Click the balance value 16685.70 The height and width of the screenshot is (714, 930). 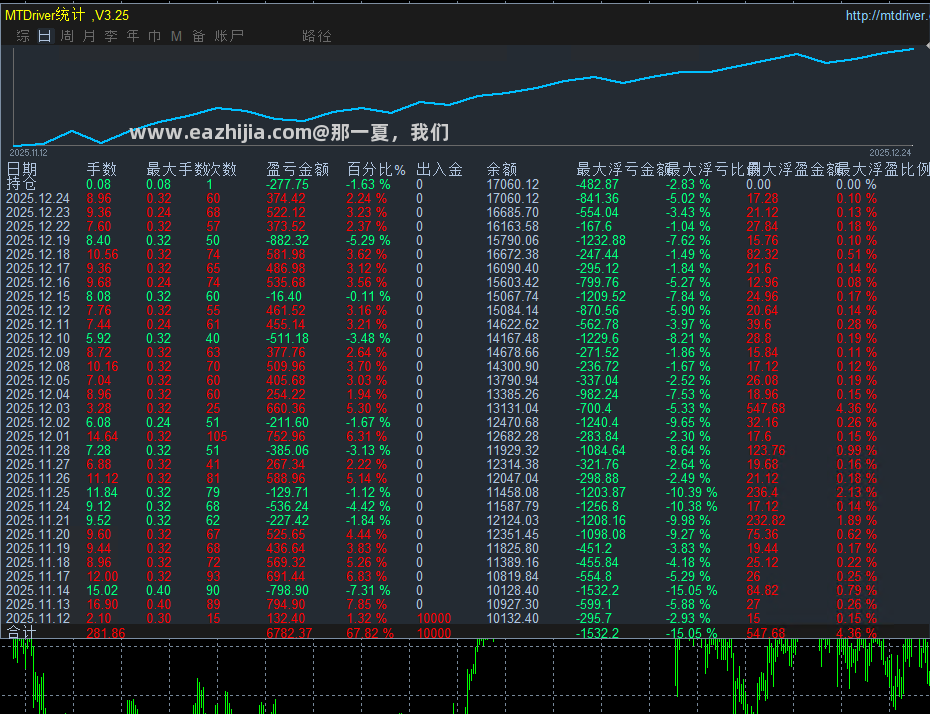[512, 212]
